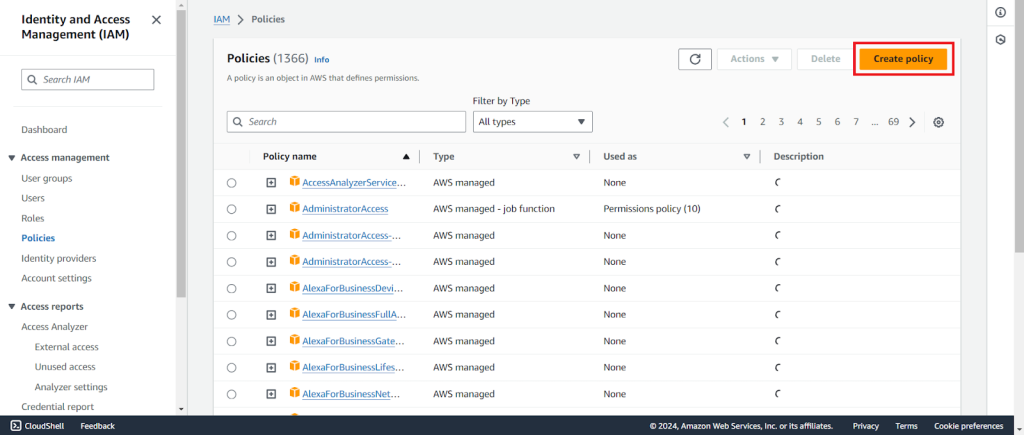Open the AdministratorAccess policy link
1024x435 pixels.
point(345,209)
